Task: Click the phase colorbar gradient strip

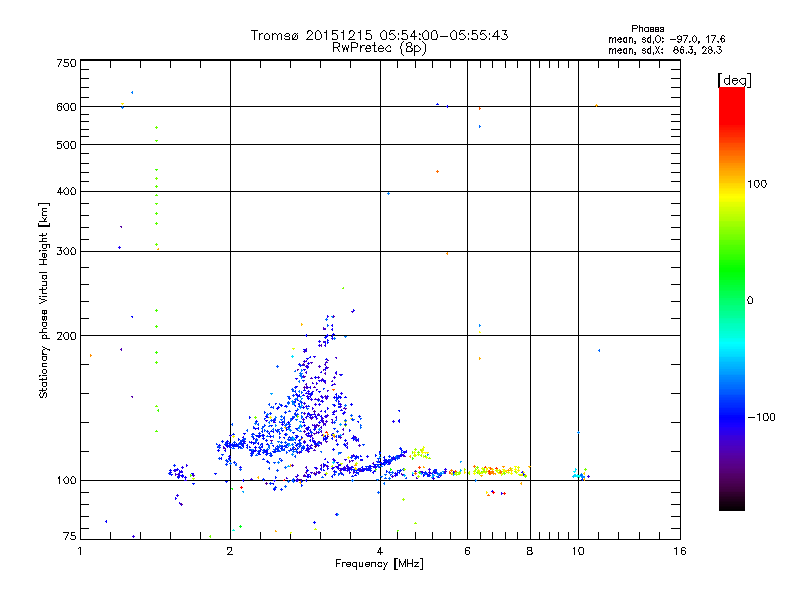Action: coord(732,298)
